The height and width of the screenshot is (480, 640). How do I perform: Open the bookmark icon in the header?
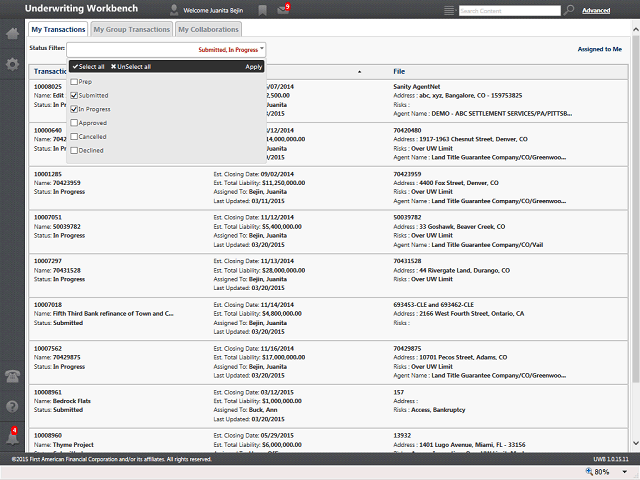click(262, 10)
